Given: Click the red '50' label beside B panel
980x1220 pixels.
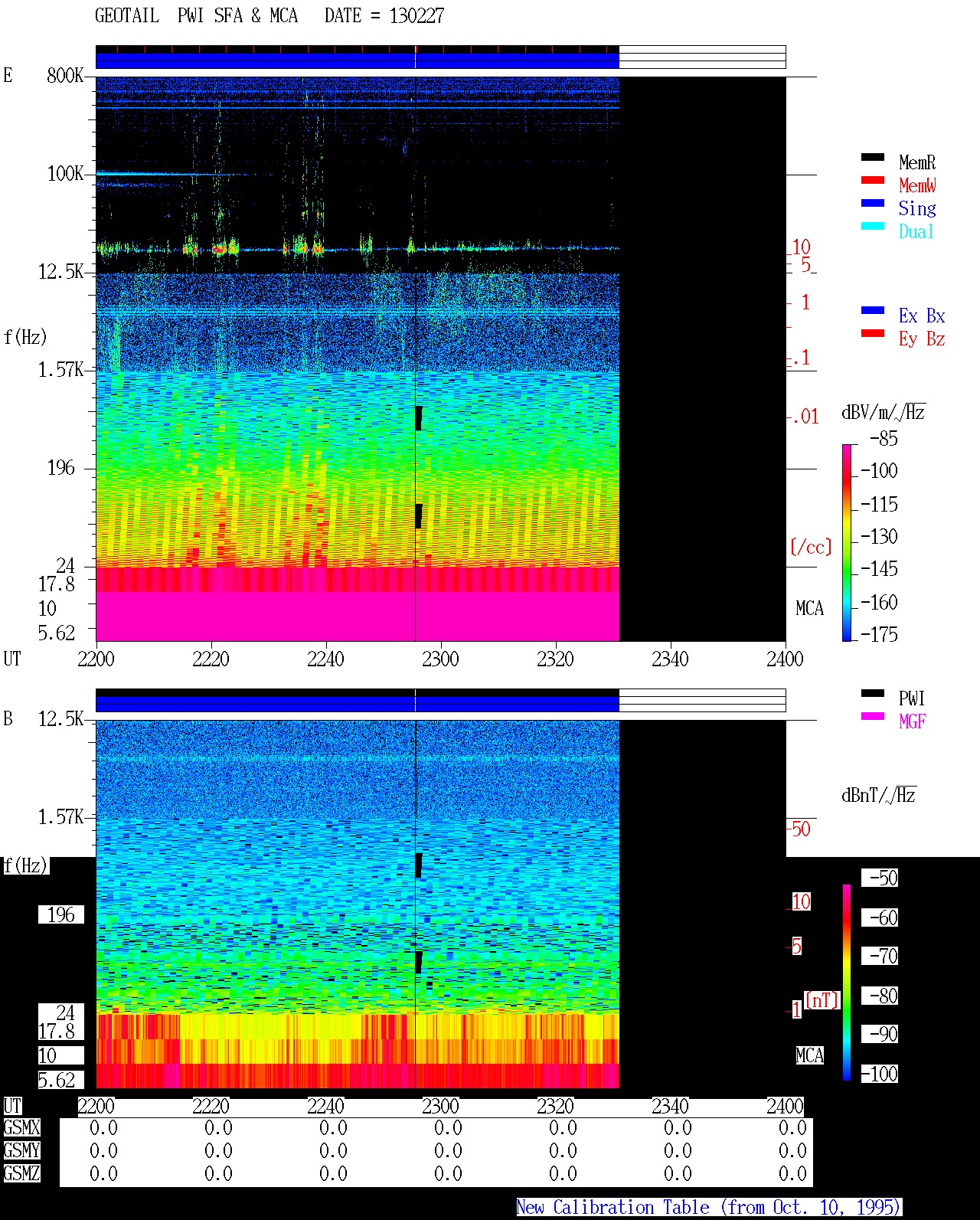Looking at the screenshot, I should (x=800, y=829).
